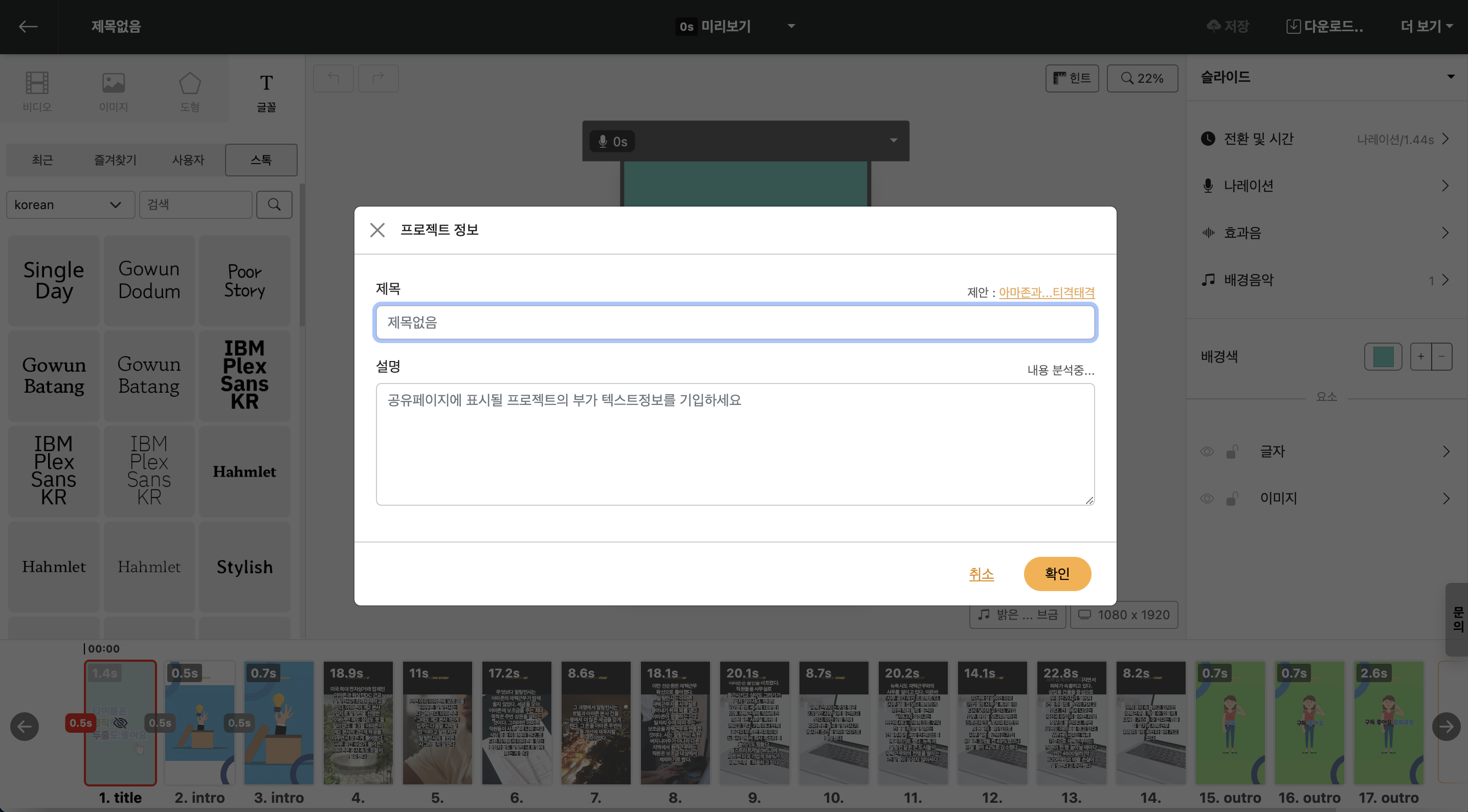Open the 비디오 media tab
1468x812 pixels.
pos(37,91)
